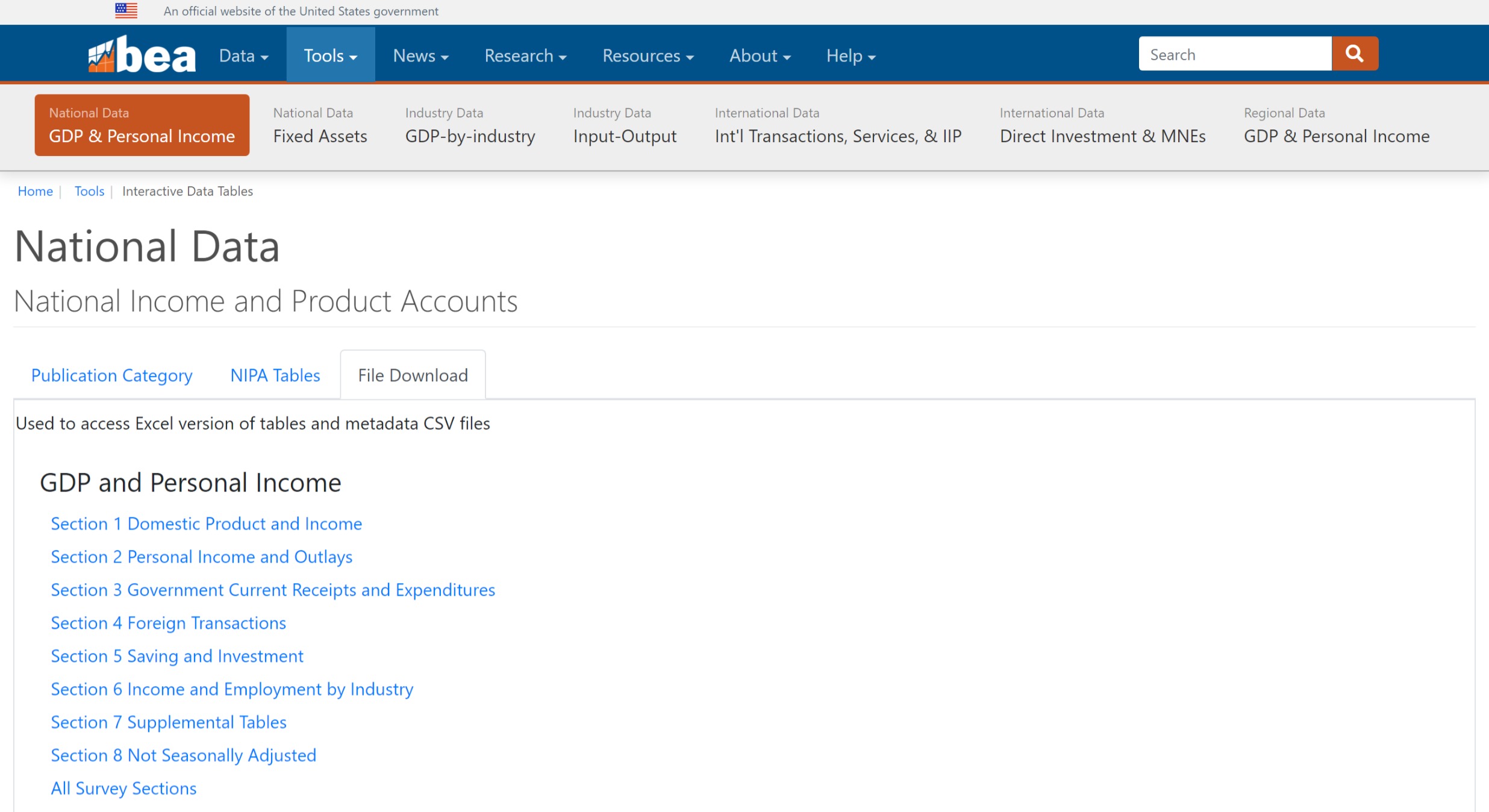Click into the Search input field
The image size is (1489, 812).
point(1235,54)
